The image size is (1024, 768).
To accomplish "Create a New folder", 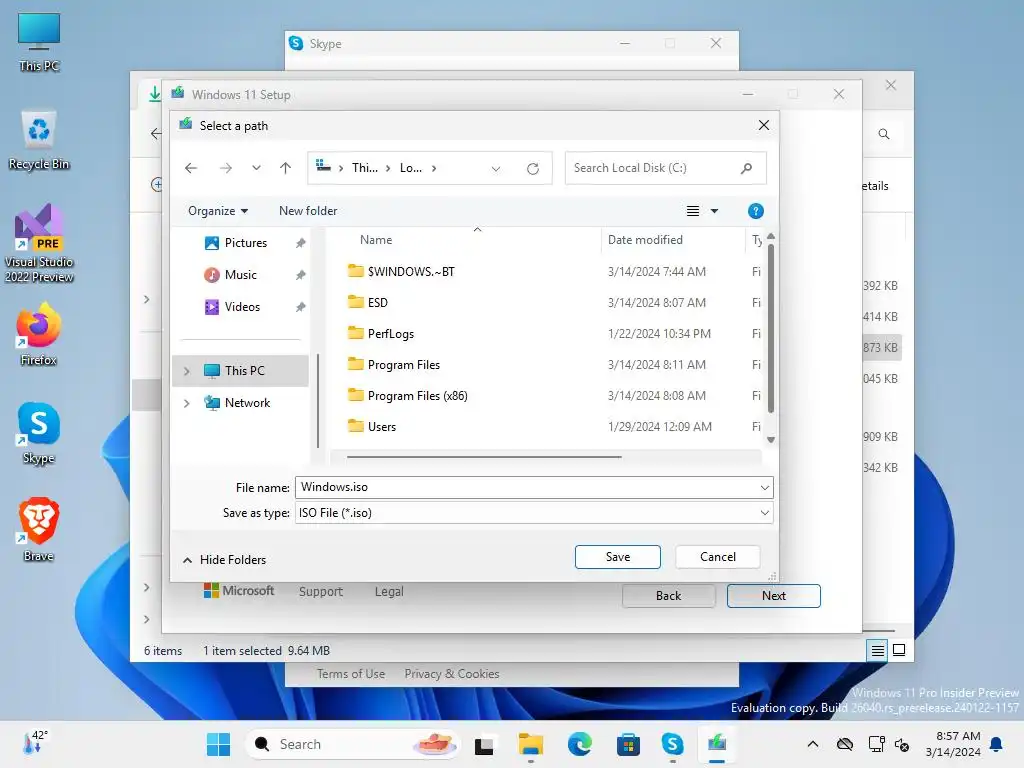I will [x=308, y=211].
